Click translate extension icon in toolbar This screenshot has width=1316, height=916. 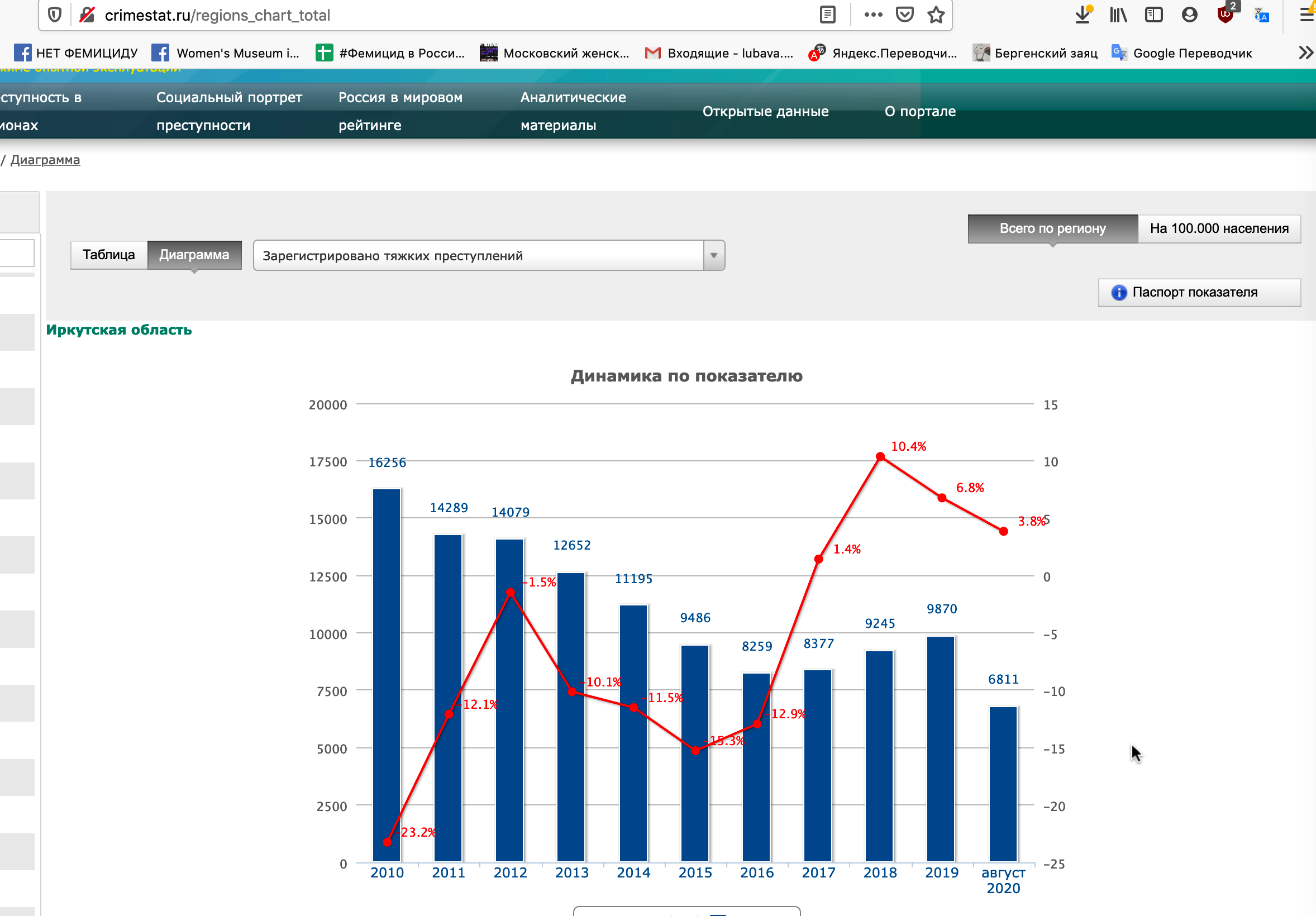tap(1261, 15)
